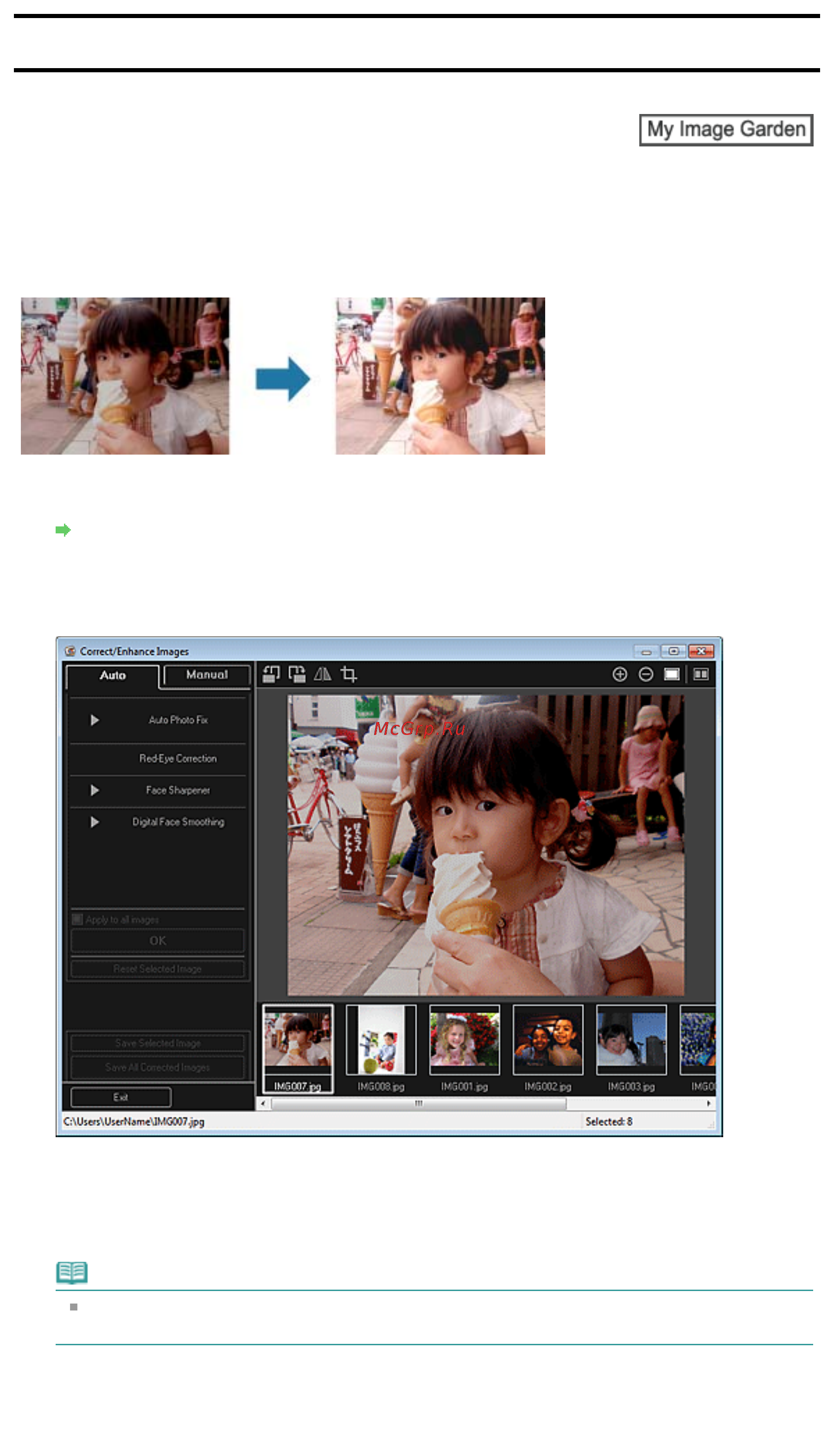Click the file path C:\Users\UserName\IMG007.jpg
This screenshot has width=834, height=1456.
pos(134,1121)
